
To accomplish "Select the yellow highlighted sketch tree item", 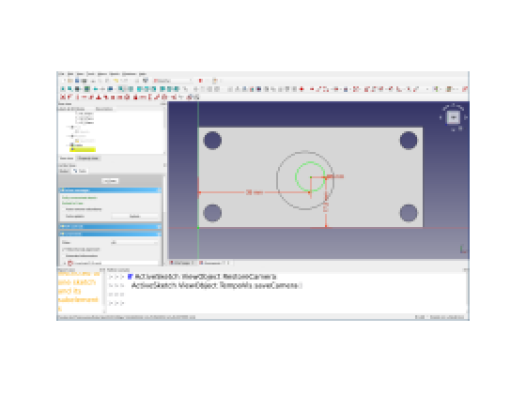I will click(83, 150).
